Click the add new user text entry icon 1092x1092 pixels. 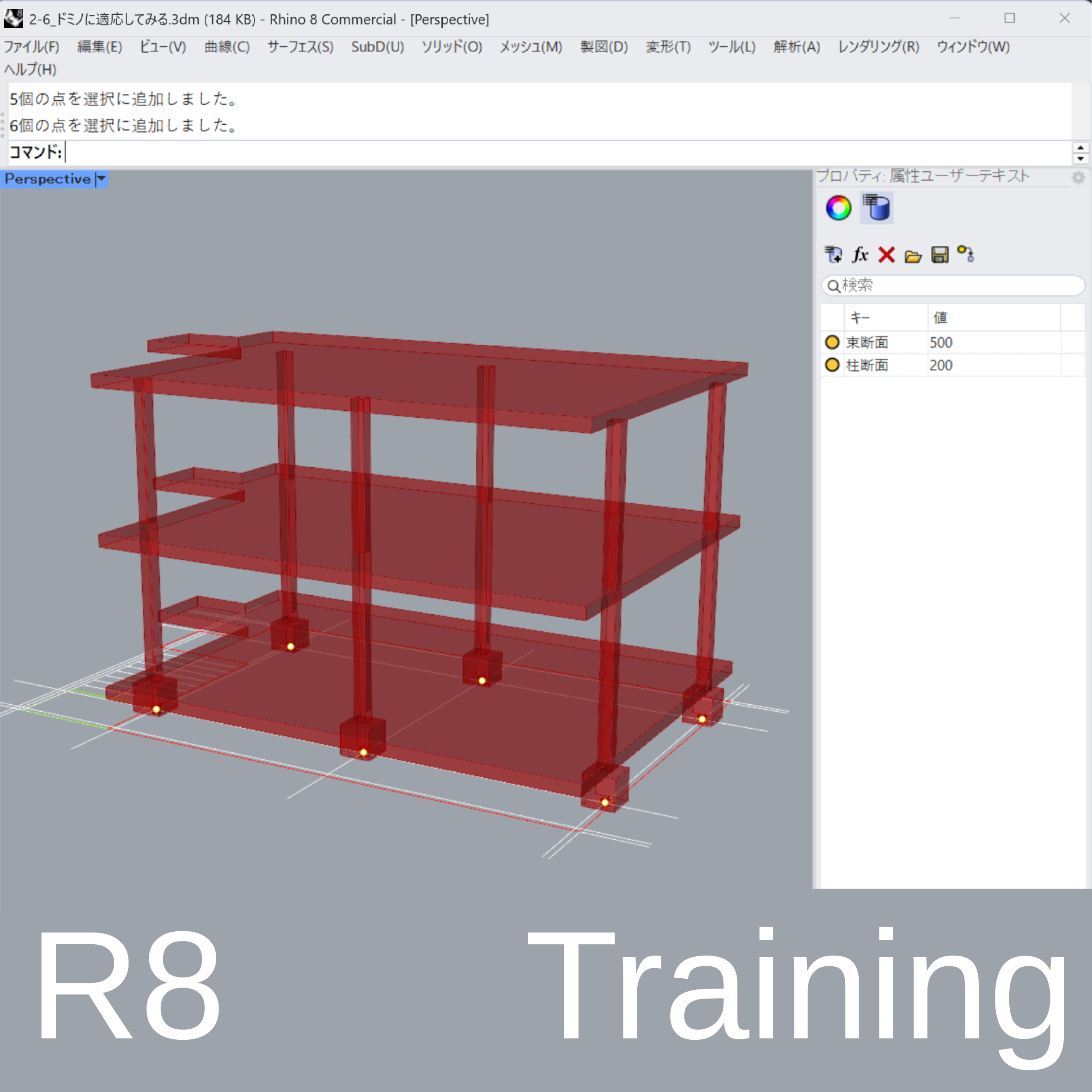coord(833,255)
